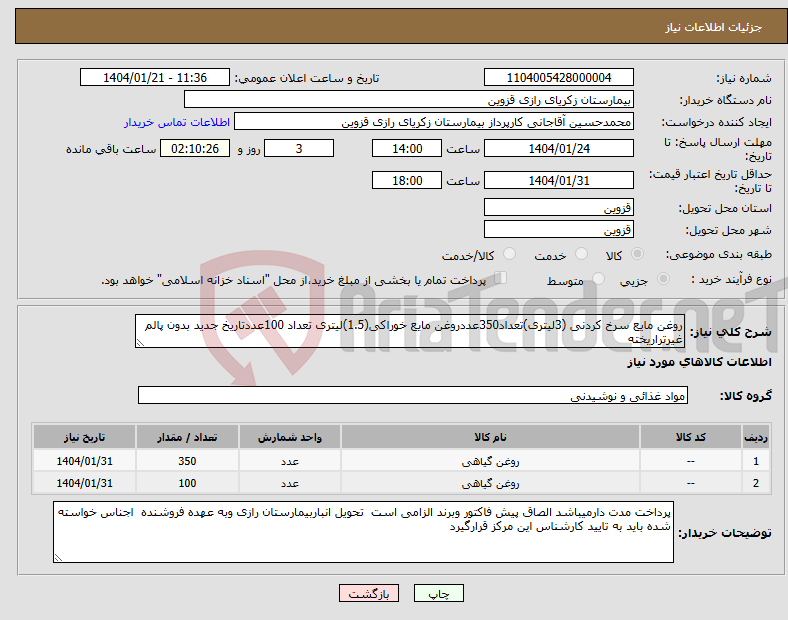The width and height of the screenshot is (788, 620).
Task: Click the resize handle of buyer notes textarea
Action: 58,558
